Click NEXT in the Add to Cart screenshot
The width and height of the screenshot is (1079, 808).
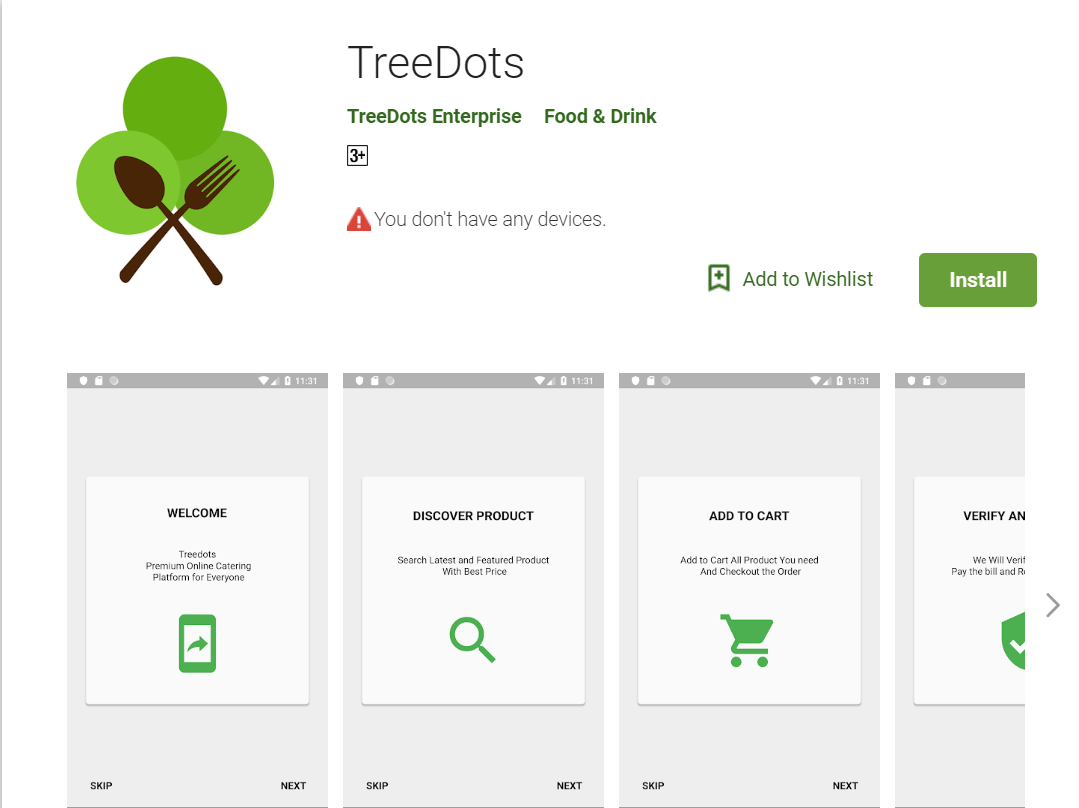coord(845,785)
